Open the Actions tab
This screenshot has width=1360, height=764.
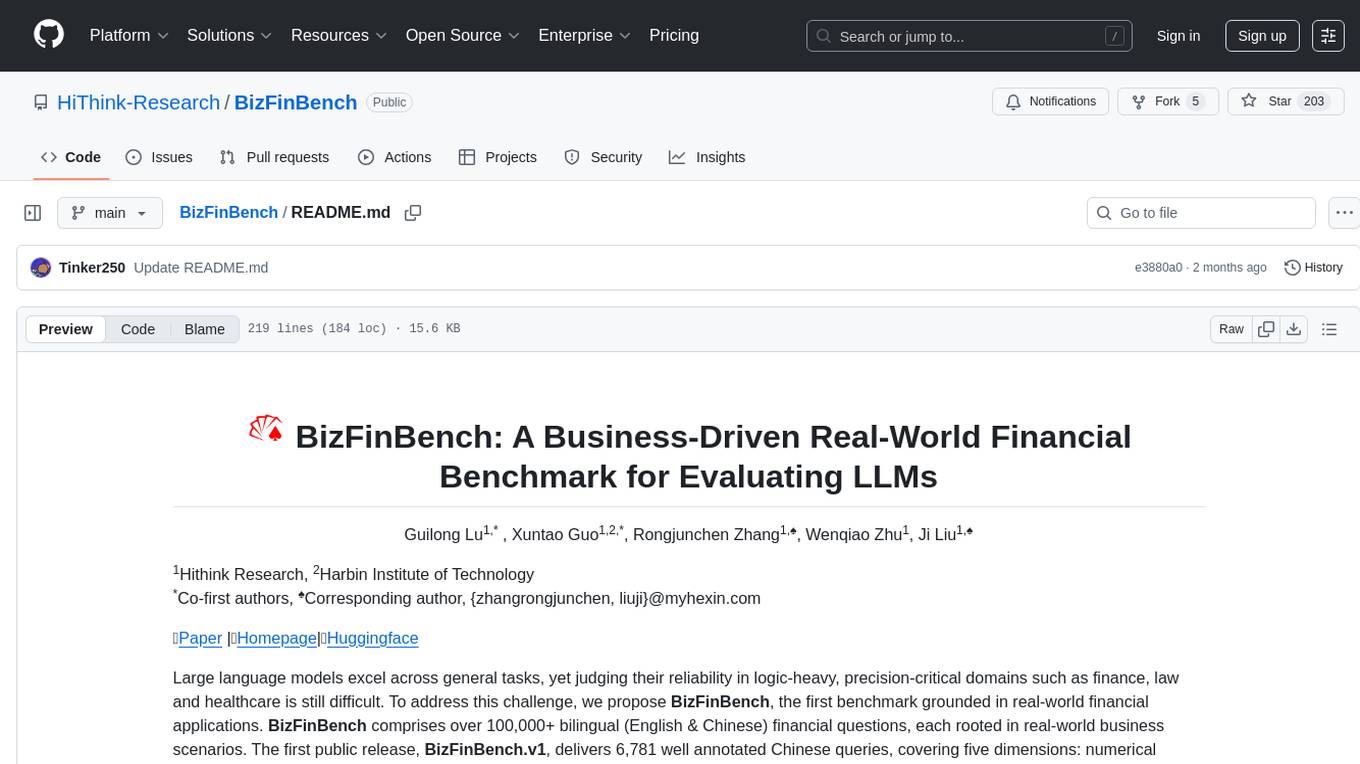point(394,157)
